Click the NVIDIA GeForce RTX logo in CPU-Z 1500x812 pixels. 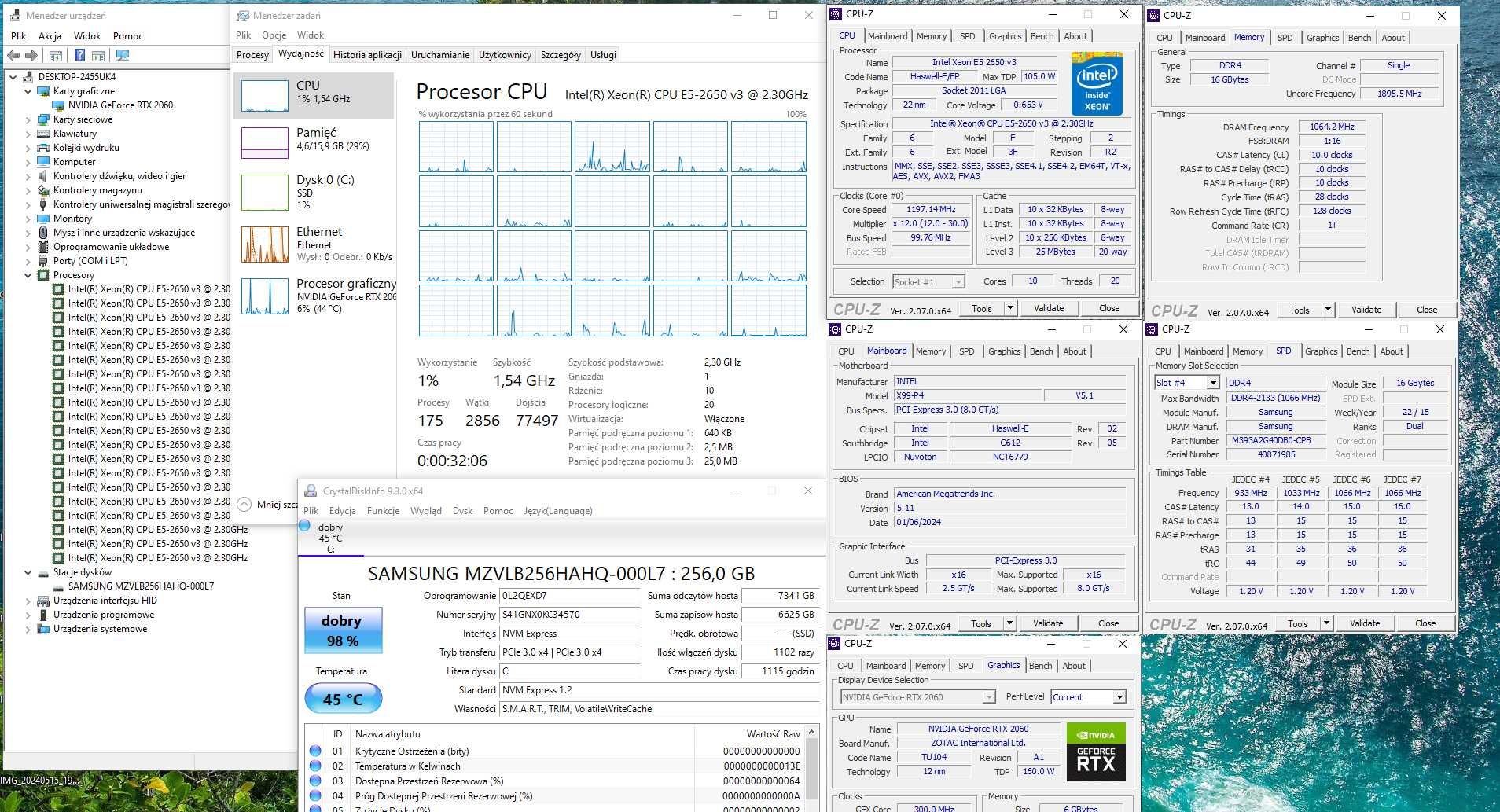pos(1095,753)
